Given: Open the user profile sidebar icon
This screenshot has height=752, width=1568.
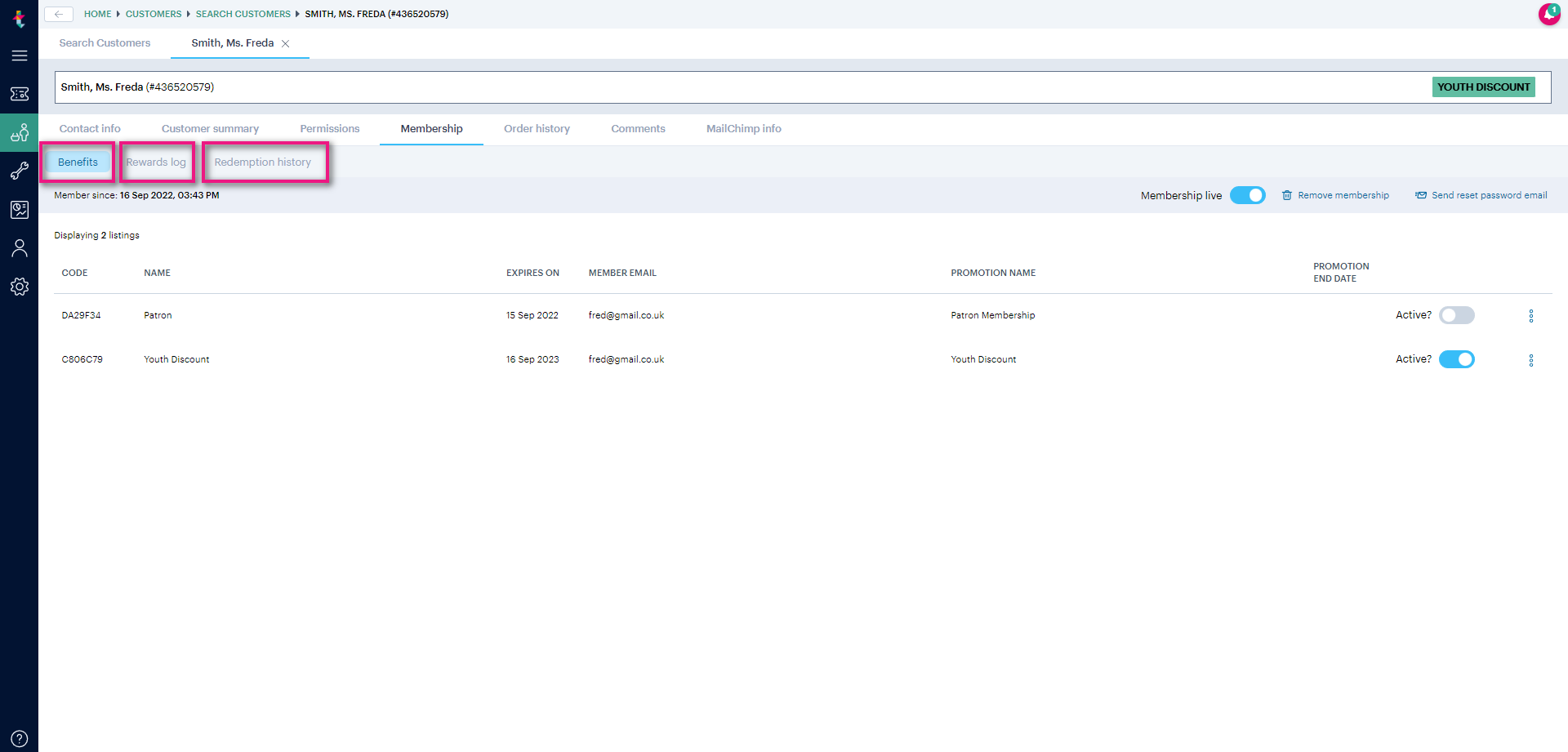Looking at the screenshot, I should (x=19, y=248).
